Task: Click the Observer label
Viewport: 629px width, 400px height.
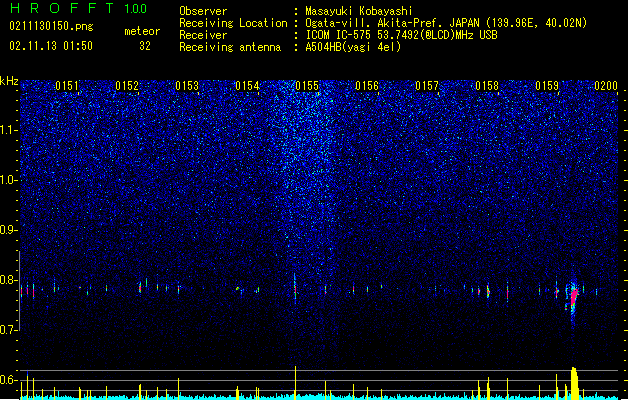Action: tap(203, 11)
